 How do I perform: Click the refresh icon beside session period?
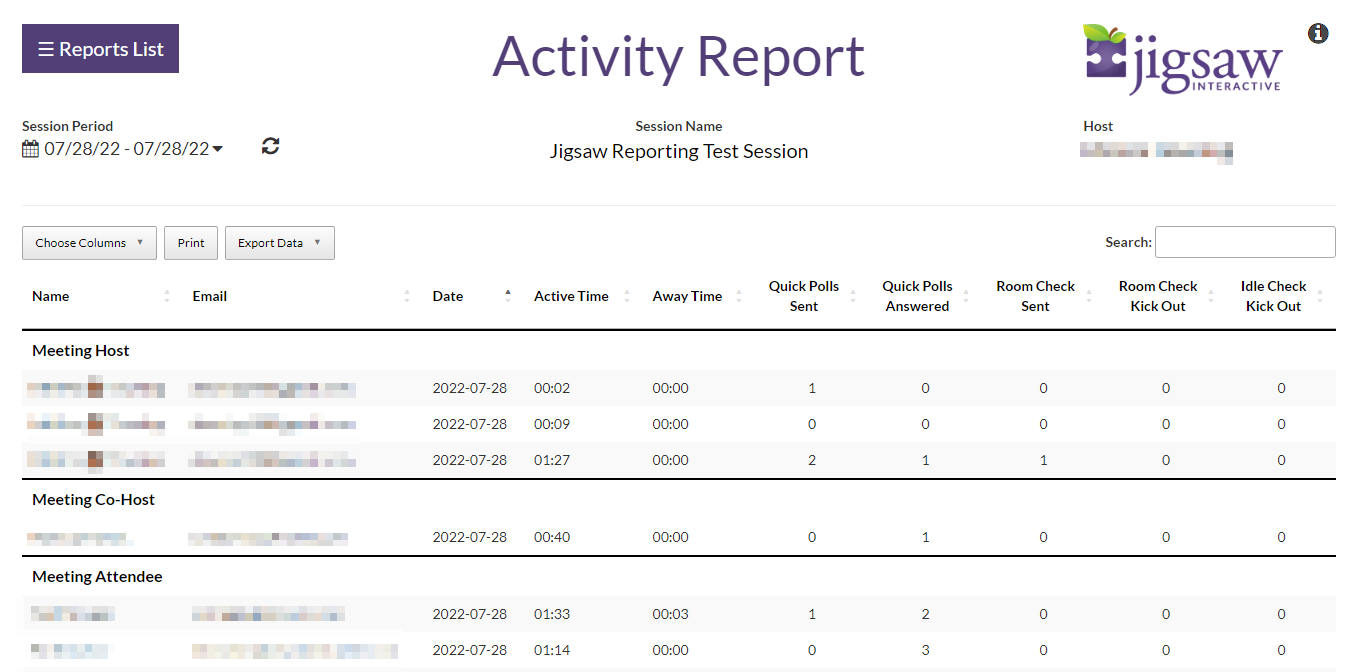[x=270, y=147]
